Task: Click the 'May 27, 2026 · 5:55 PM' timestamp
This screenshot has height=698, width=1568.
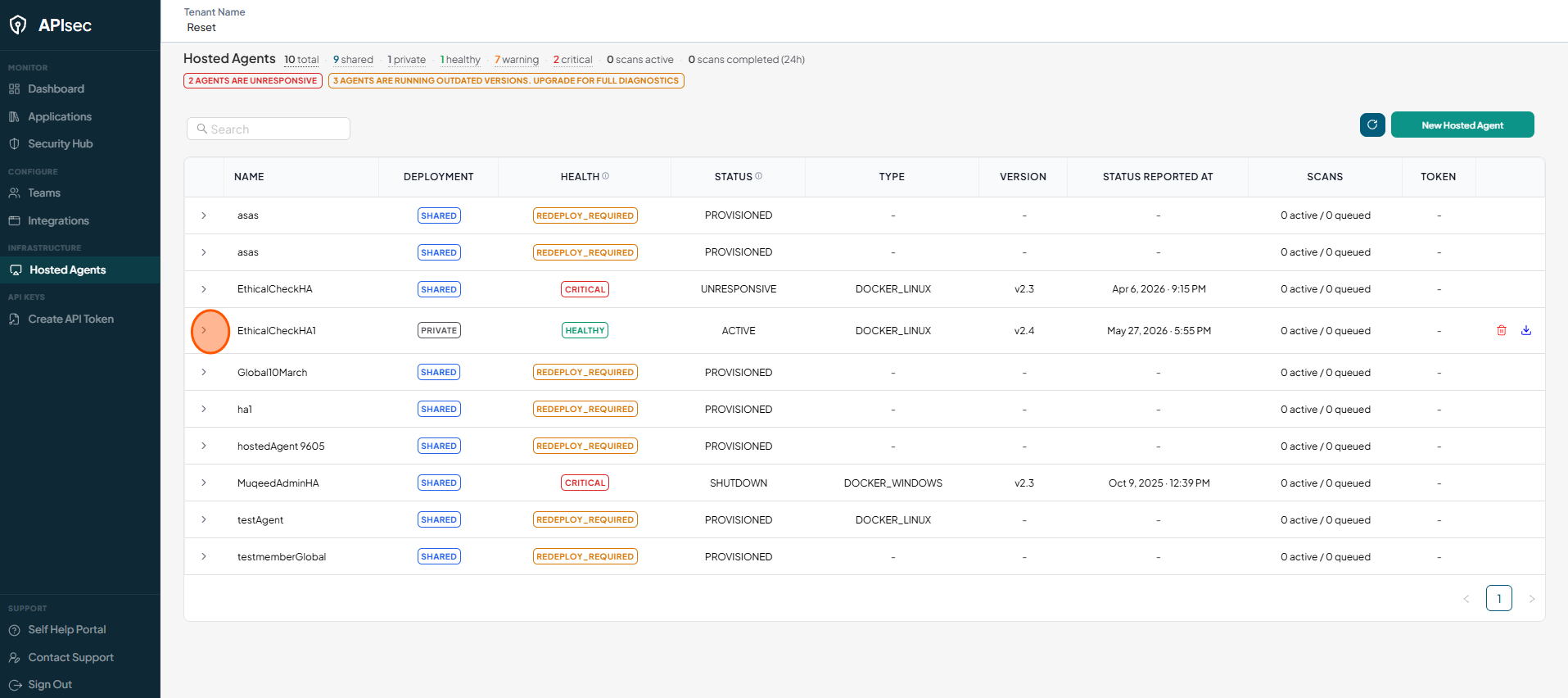Action: point(1159,331)
